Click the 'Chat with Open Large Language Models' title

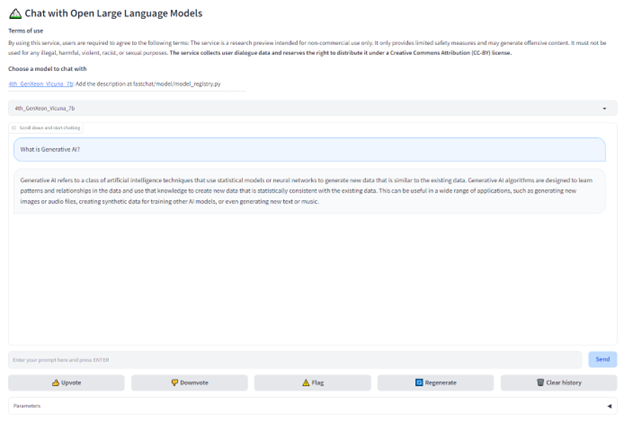113,14
